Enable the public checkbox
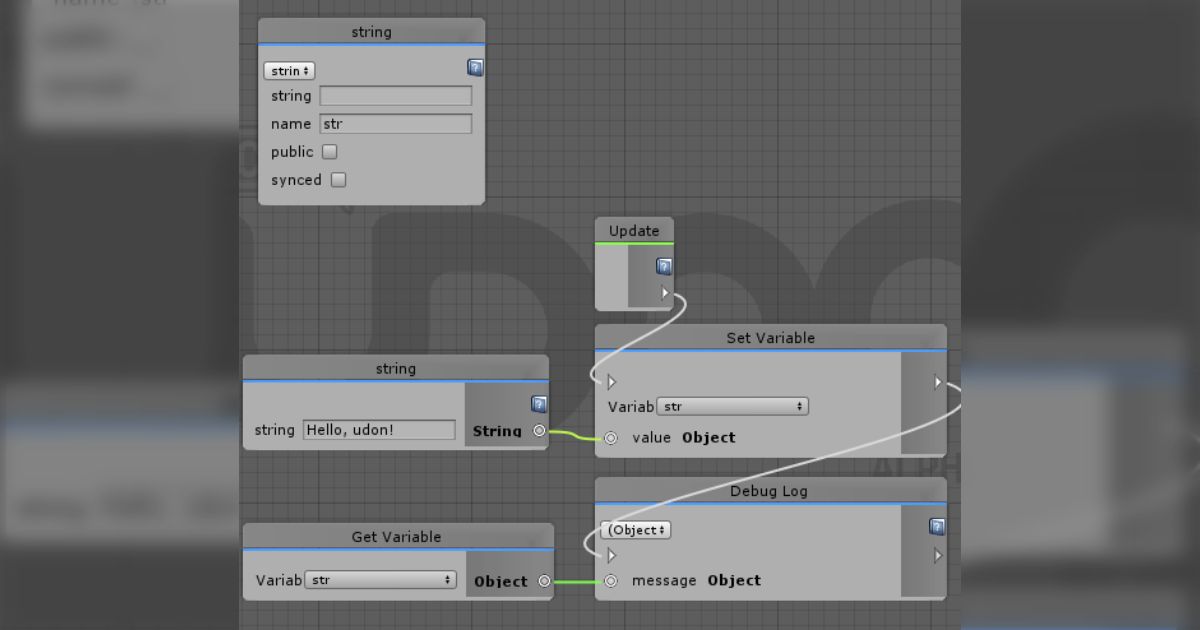This screenshot has height=630, width=1200. coord(330,152)
